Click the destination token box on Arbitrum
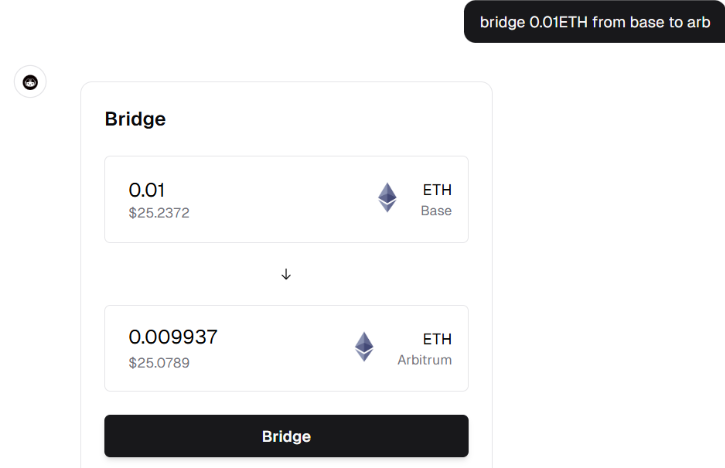Image resolution: width=725 pixels, height=468 pixels. click(x=286, y=348)
